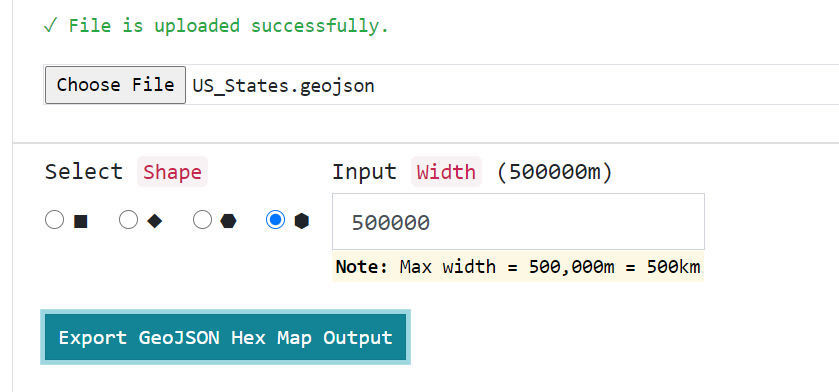Select the flat-top hexagon radio button
The height and width of the screenshot is (392, 839).
(202, 220)
